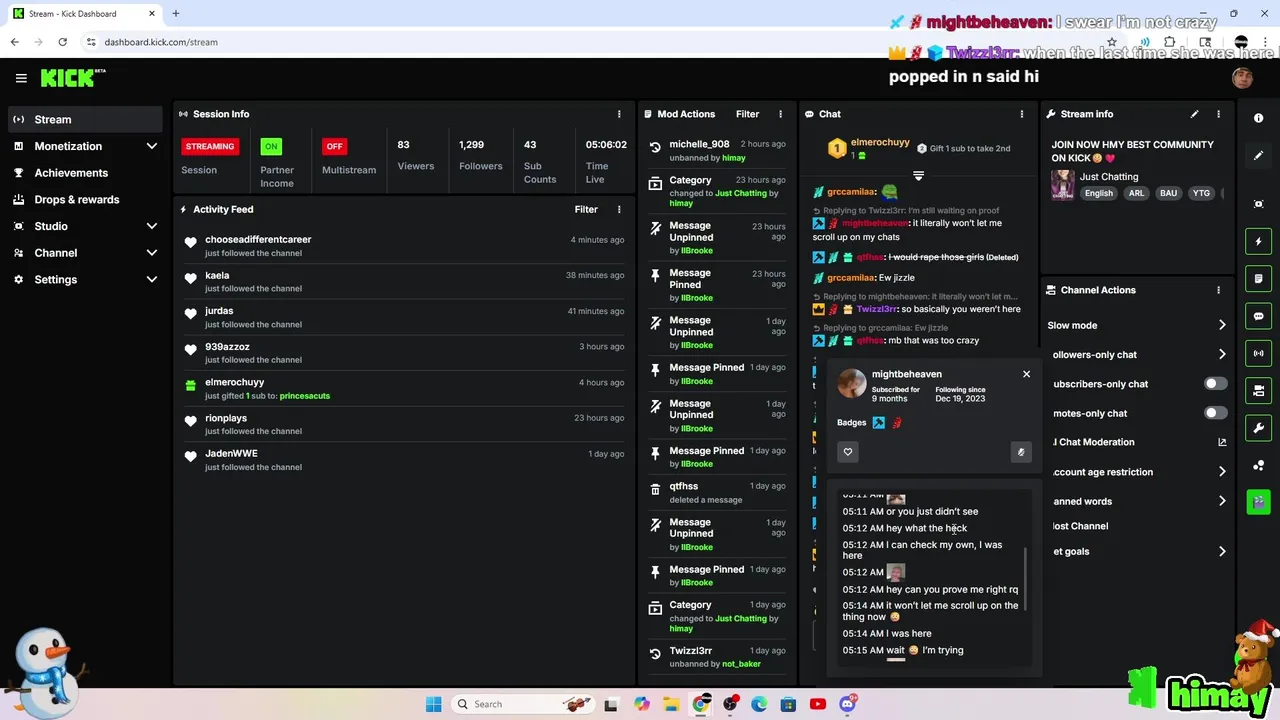
Task: Toggle the broadcast signal widget in sidebar
Action: pyautogui.click(x=1258, y=353)
